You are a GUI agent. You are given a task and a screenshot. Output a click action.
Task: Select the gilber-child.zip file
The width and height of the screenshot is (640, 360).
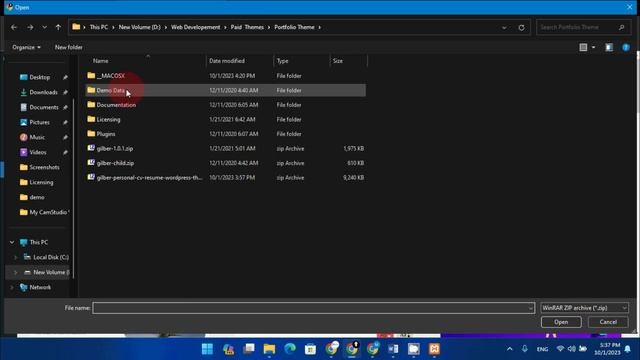click(x=226, y=163)
